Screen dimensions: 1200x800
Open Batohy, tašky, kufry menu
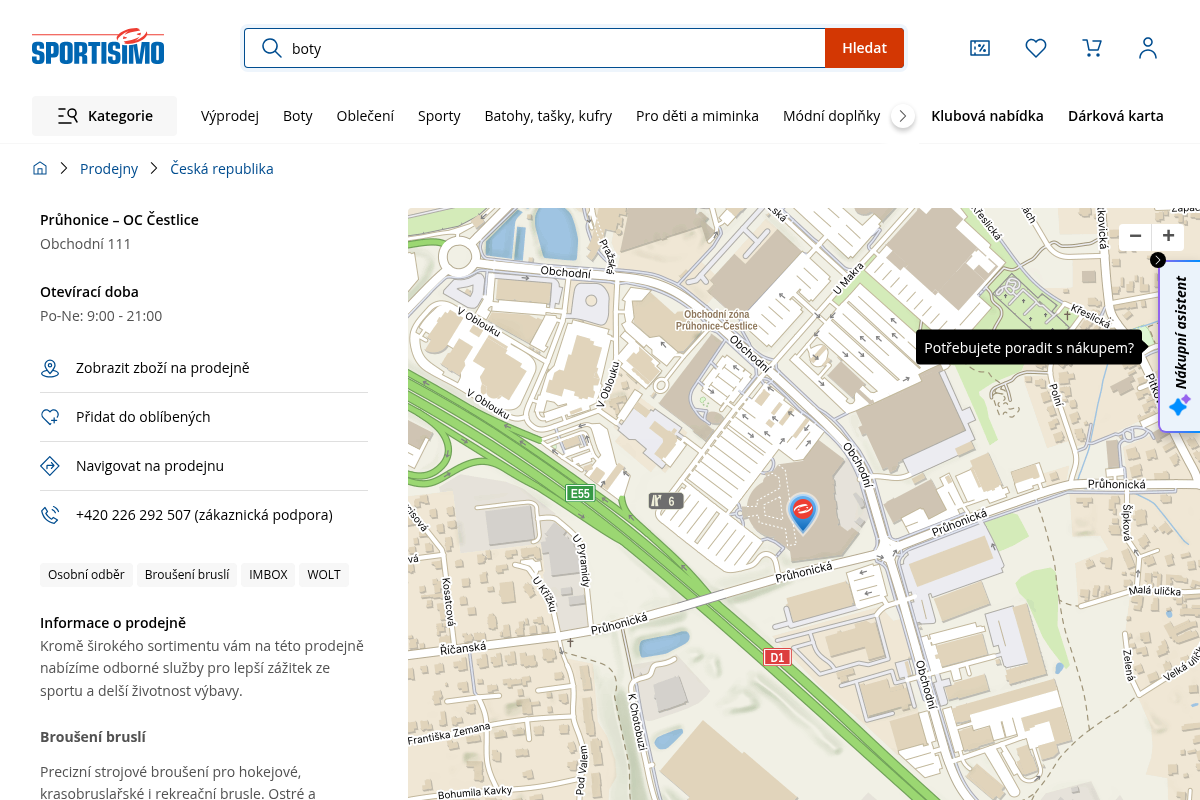click(548, 116)
